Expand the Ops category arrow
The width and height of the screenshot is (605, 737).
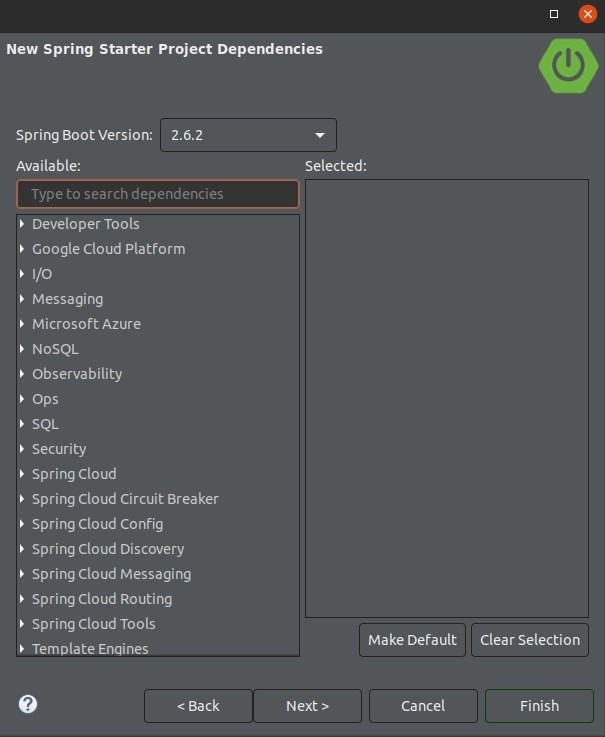[22, 399]
